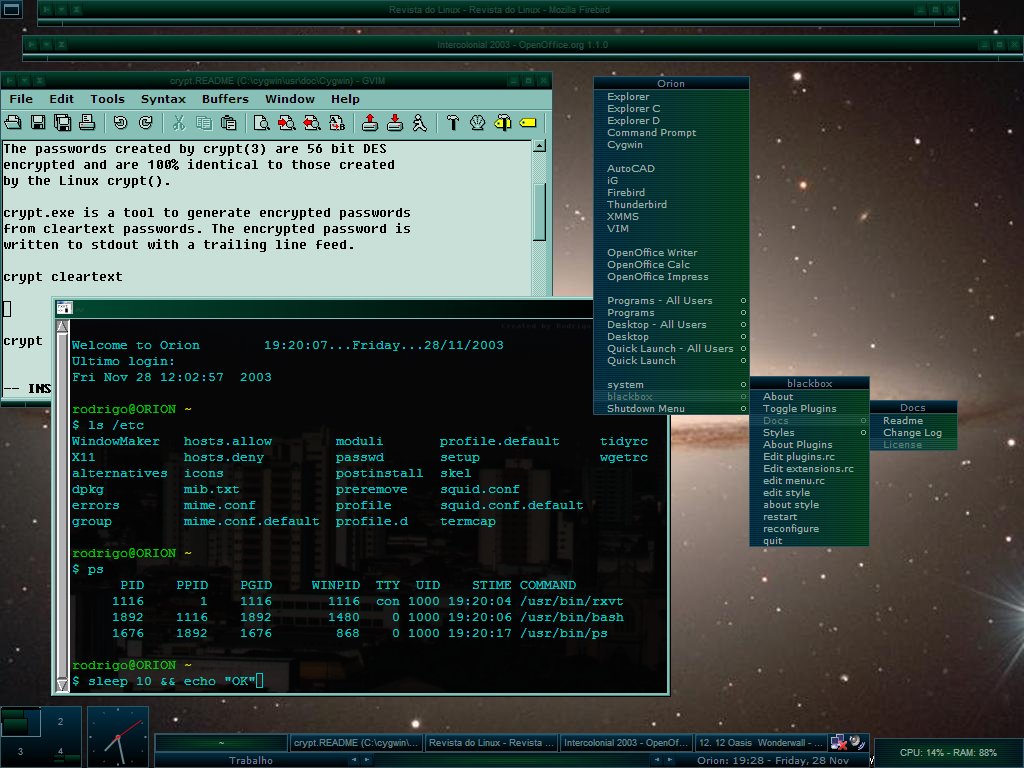Switch to 12 Oasis Wonderwall taskbar button
Viewport: 1024px width, 768px height.
761,743
